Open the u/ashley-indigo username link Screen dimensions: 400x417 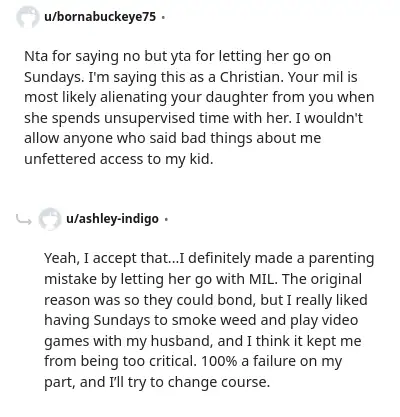coord(112,219)
